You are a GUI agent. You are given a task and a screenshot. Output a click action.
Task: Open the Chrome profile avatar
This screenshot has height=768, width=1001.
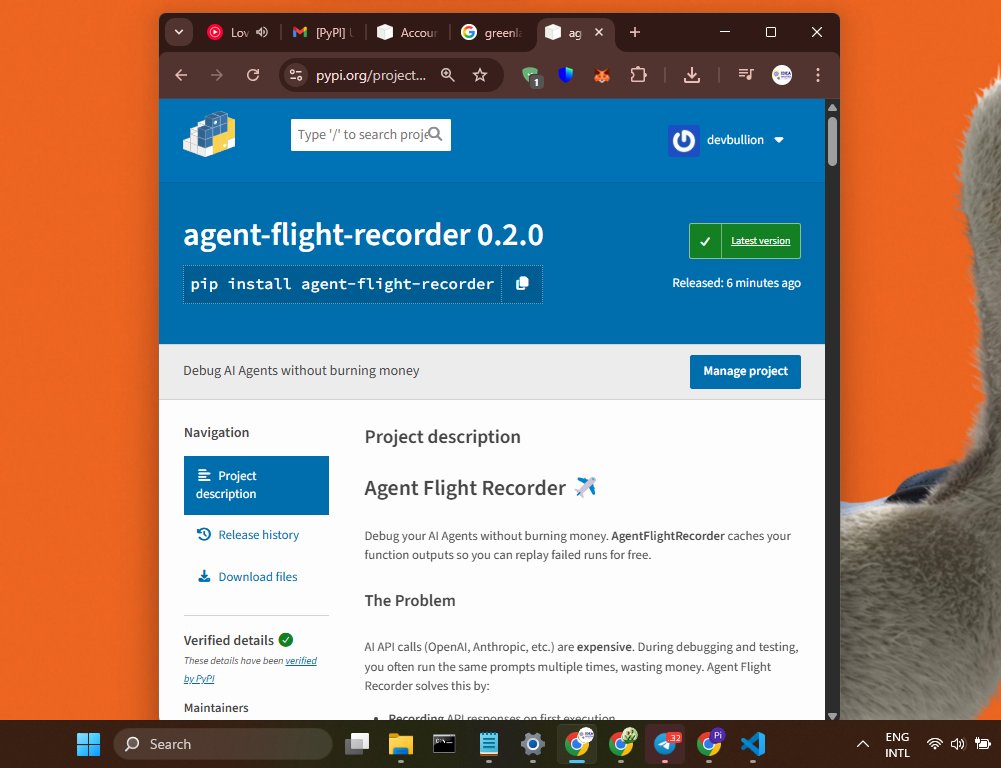[782, 75]
